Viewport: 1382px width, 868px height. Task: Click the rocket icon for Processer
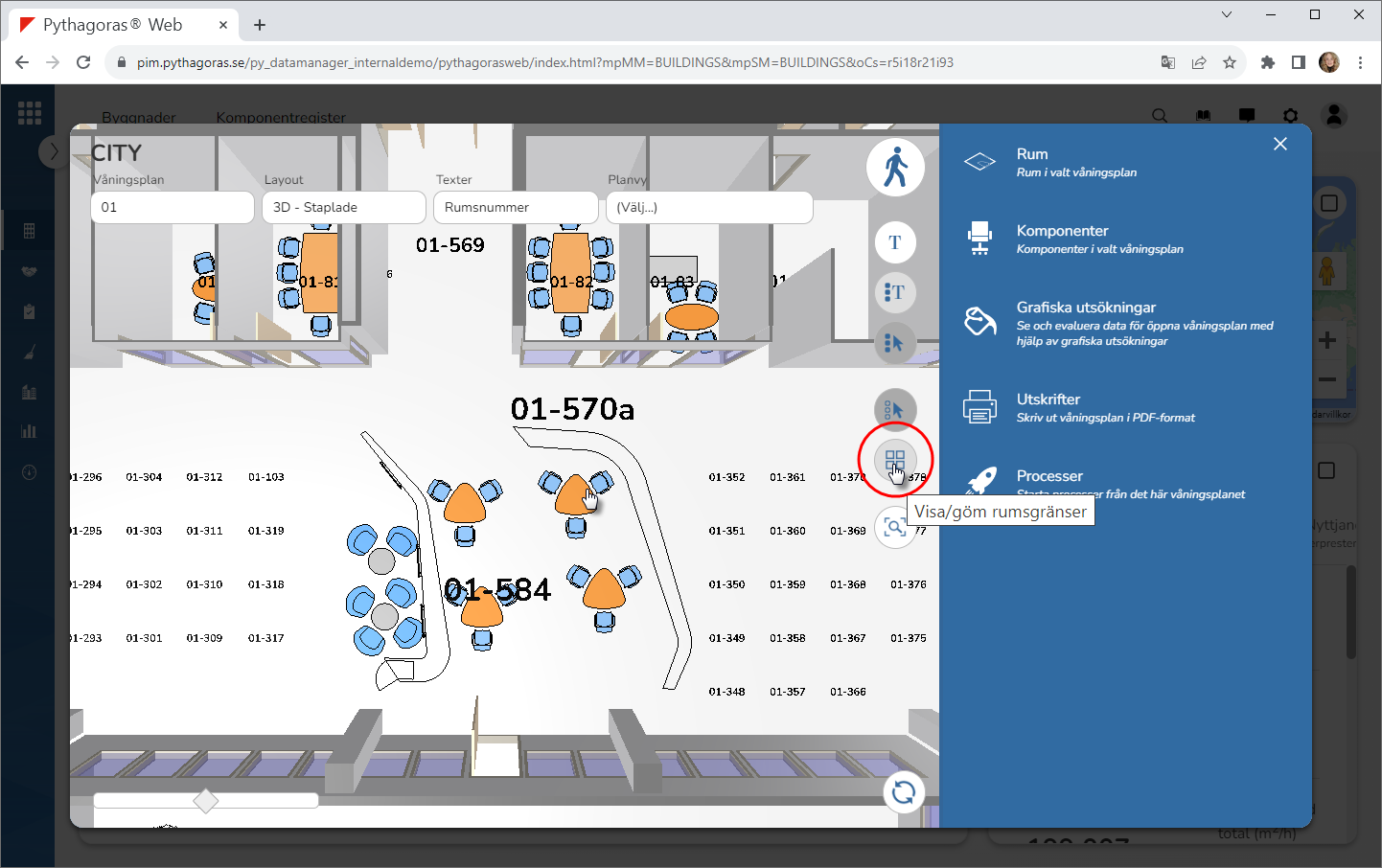coord(979,481)
